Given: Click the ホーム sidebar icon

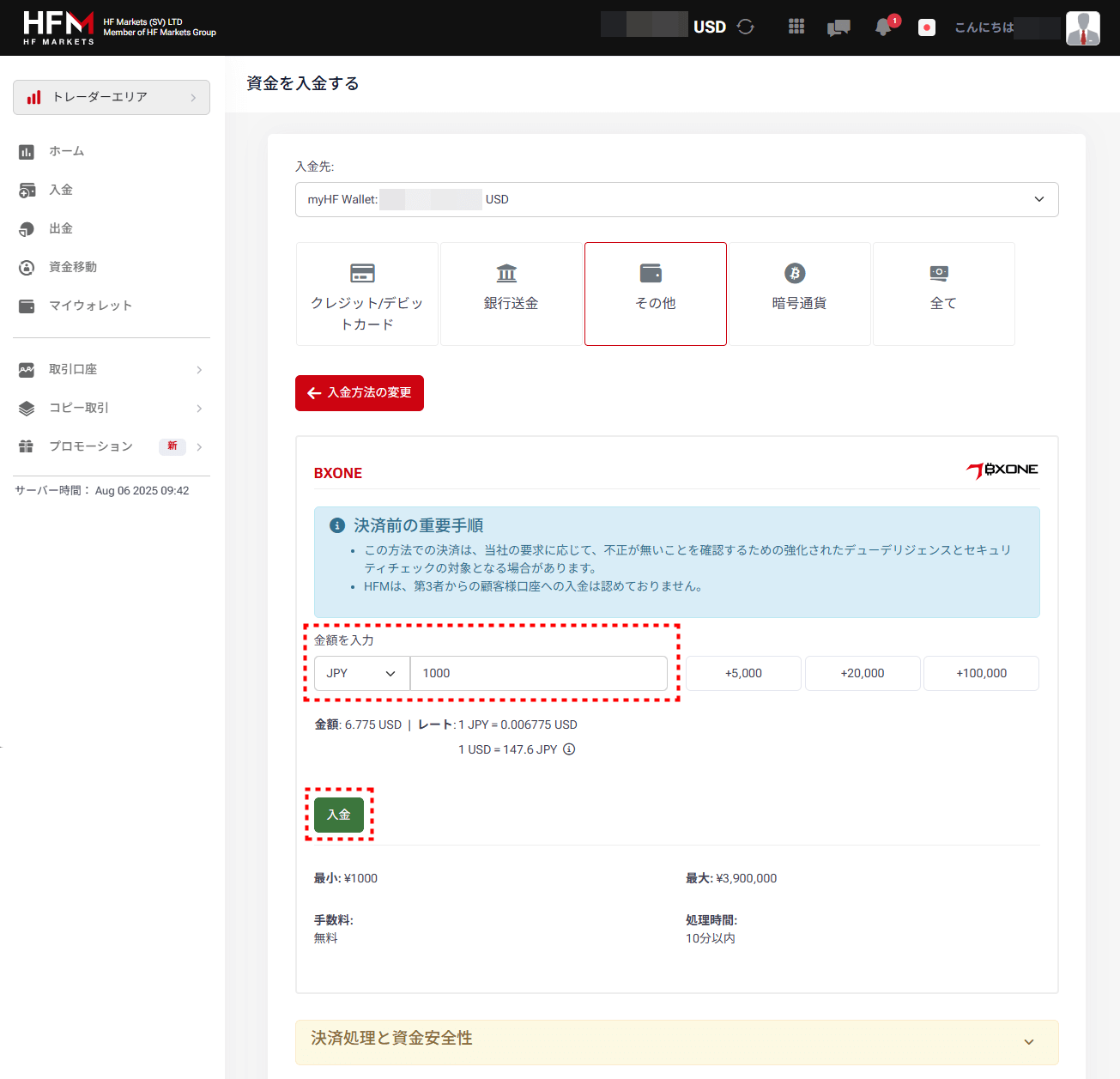Looking at the screenshot, I should click(x=27, y=152).
